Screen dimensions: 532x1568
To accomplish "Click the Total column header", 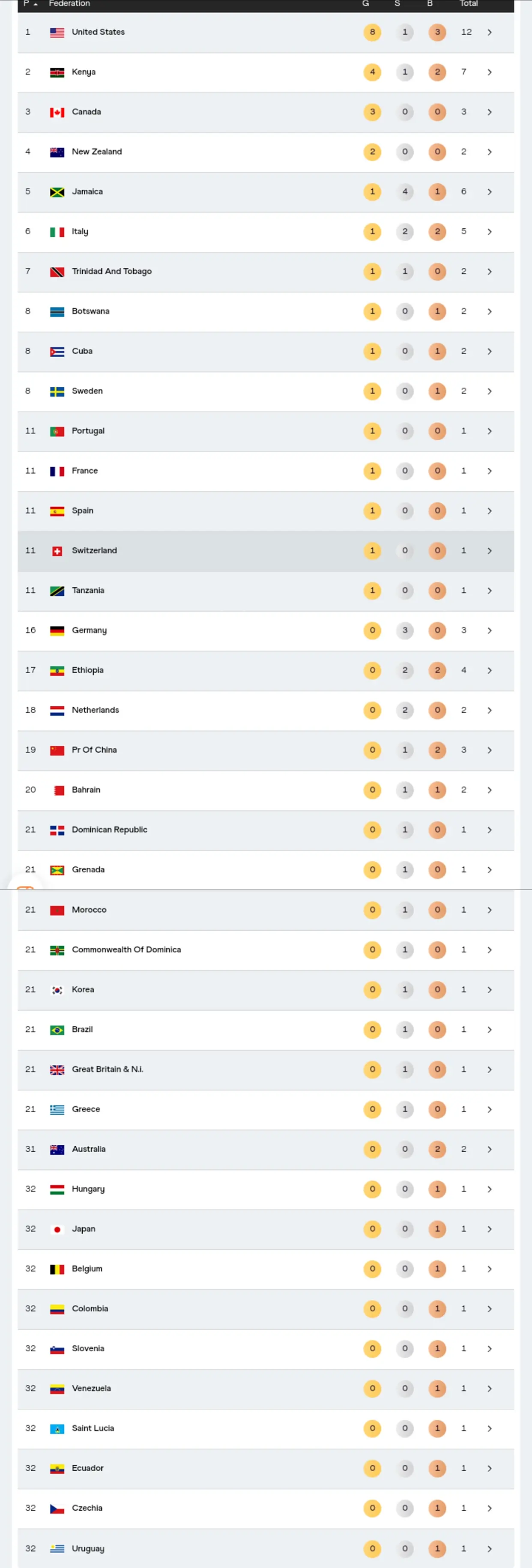I will pos(468,4).
